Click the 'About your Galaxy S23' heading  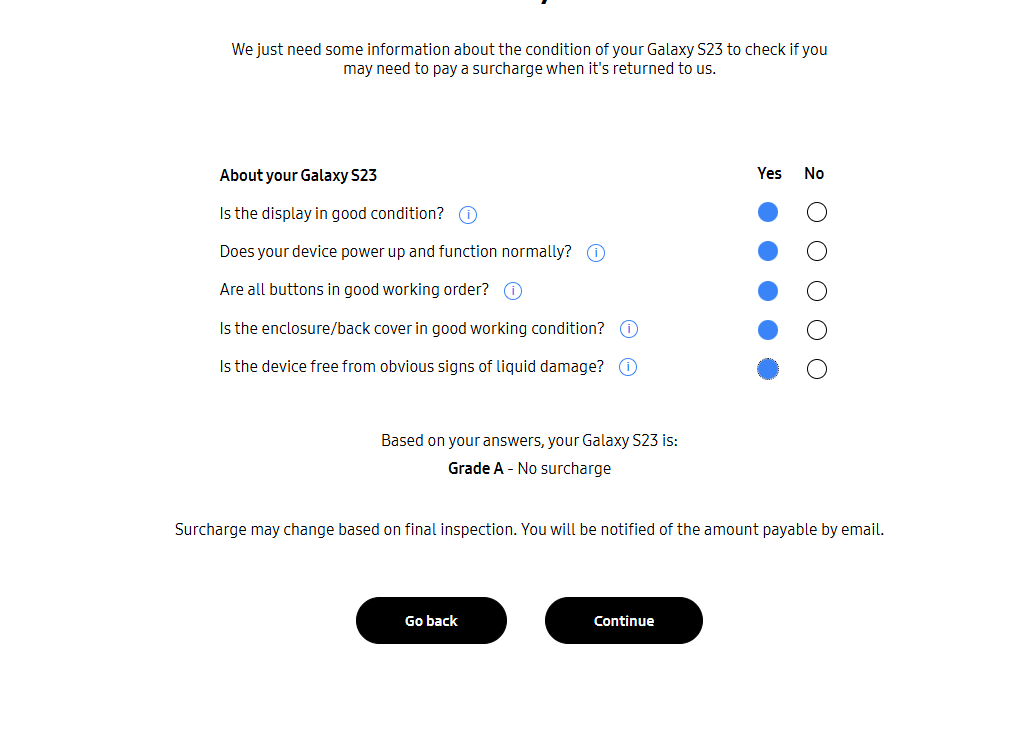(x=298, y=176)
